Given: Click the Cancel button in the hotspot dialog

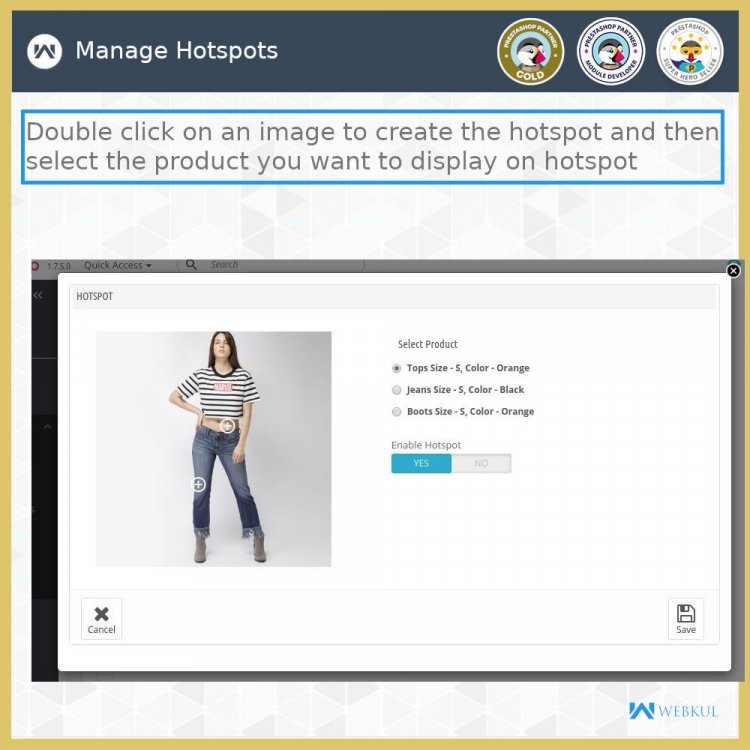Looking at the screenshot, I should tap(101, 619).
